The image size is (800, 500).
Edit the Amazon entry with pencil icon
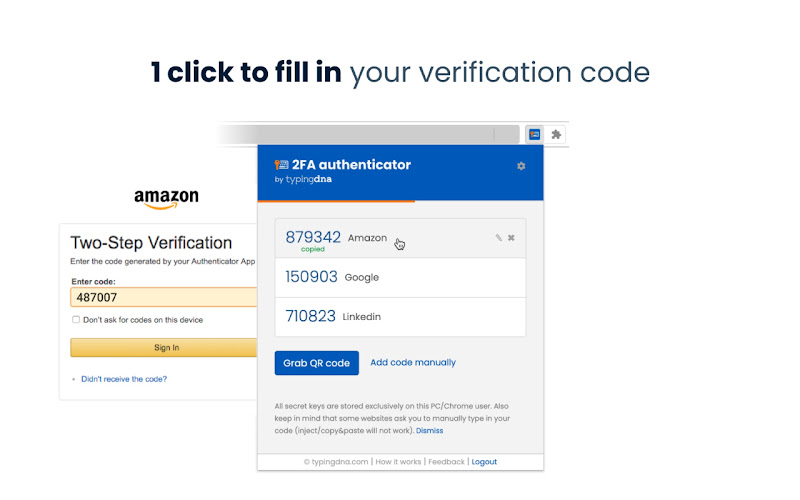pos(498,238)
